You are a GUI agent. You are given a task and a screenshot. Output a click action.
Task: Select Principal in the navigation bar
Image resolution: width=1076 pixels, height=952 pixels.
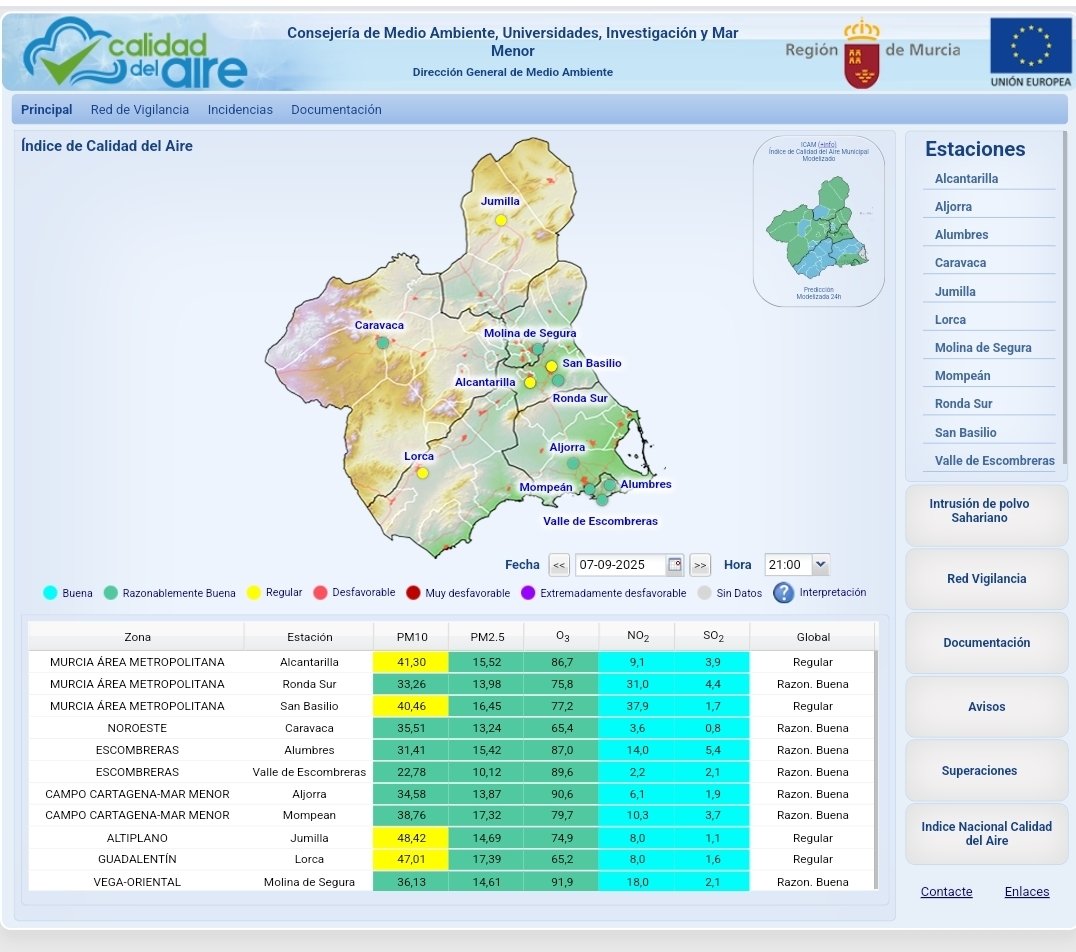[46, 110]
